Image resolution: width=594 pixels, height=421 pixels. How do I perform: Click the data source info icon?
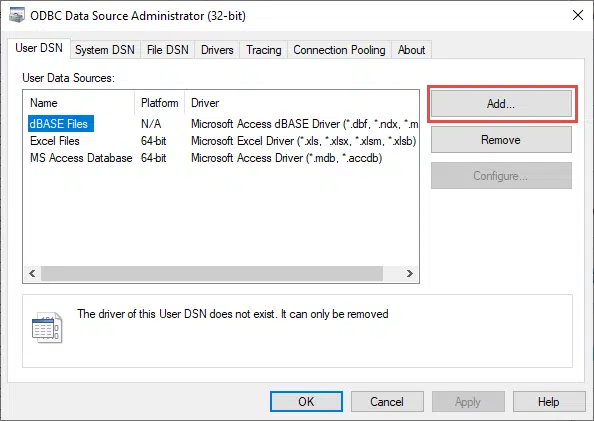point(47,327)
